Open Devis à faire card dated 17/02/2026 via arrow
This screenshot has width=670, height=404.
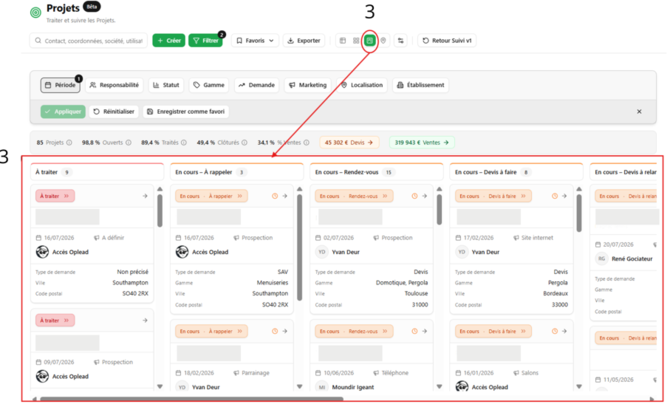point(564,196)
